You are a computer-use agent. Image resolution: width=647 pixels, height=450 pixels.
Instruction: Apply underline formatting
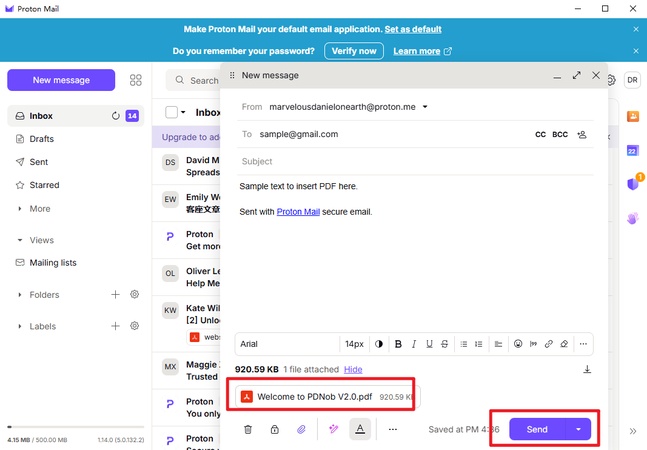(x=429, y=344)
